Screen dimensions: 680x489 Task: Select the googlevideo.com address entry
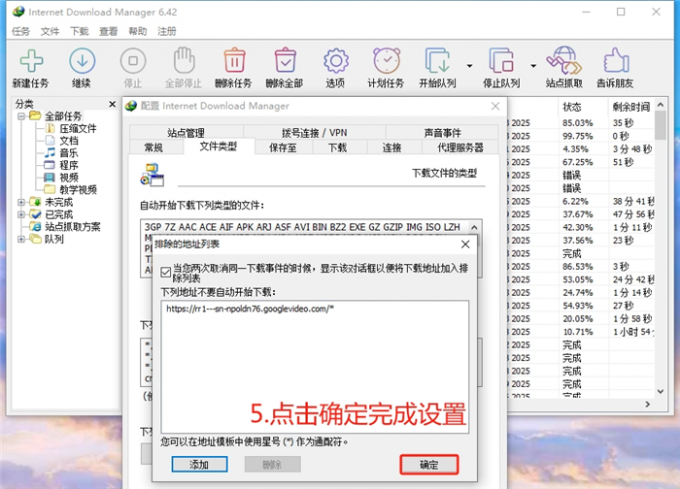coord(250,309)
